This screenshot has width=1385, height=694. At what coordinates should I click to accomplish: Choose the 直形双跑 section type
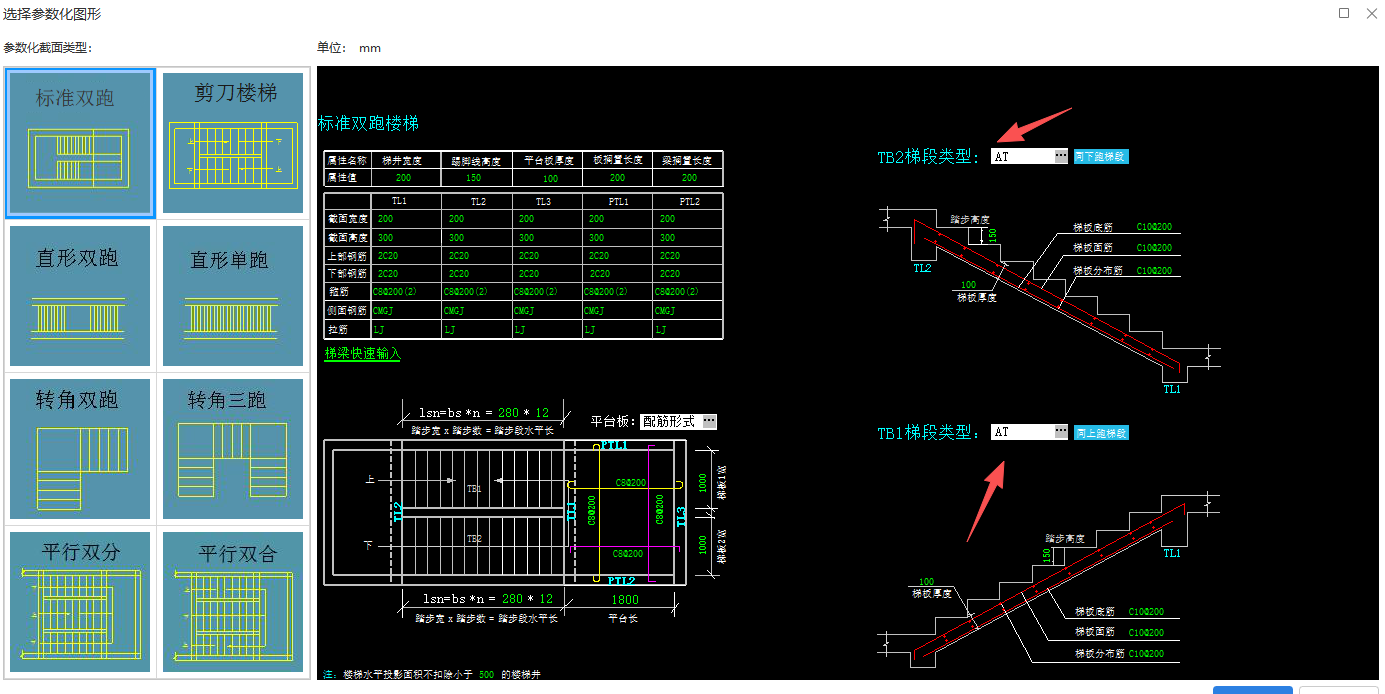(80, 296)
